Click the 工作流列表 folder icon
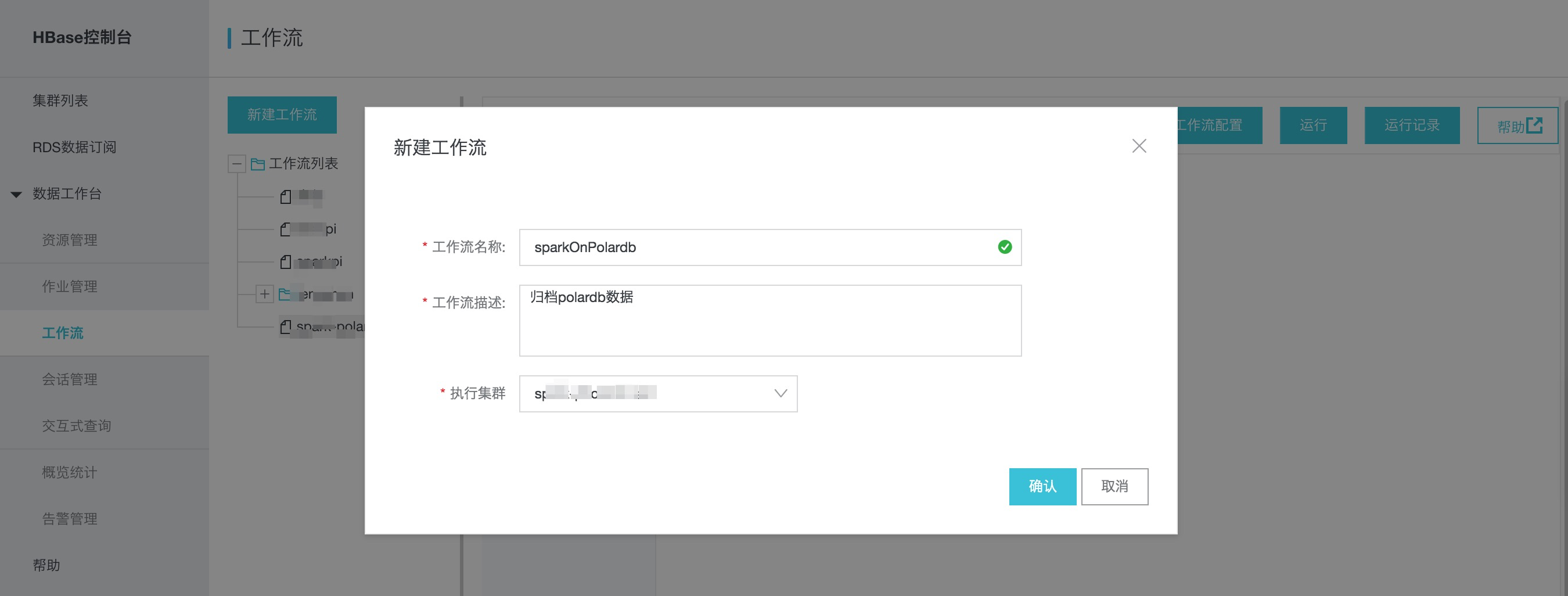The image size is (1568, 596). click(258, 164)
